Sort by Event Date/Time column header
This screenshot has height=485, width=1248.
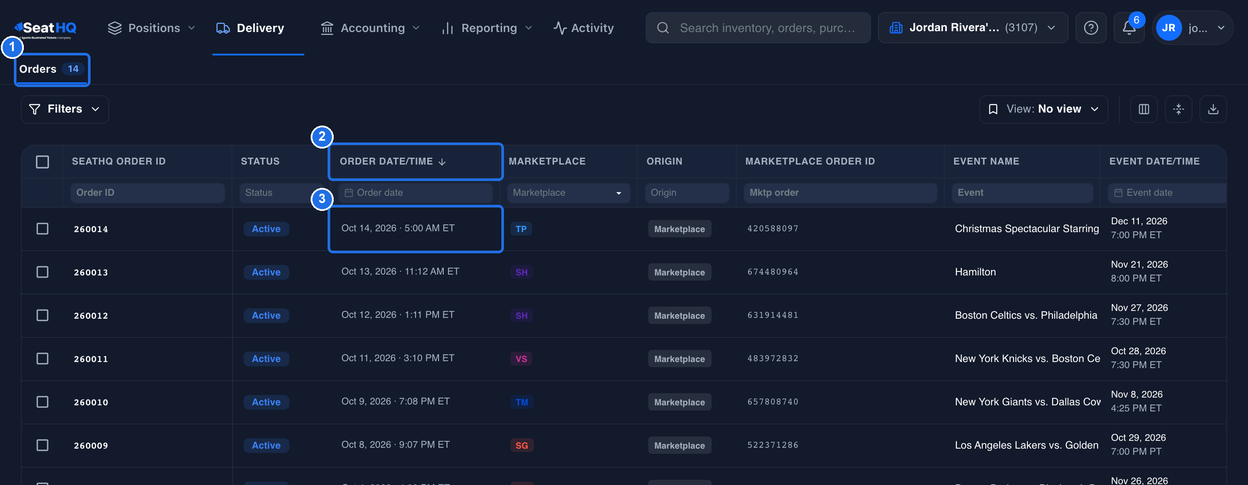pos(1154,161)
